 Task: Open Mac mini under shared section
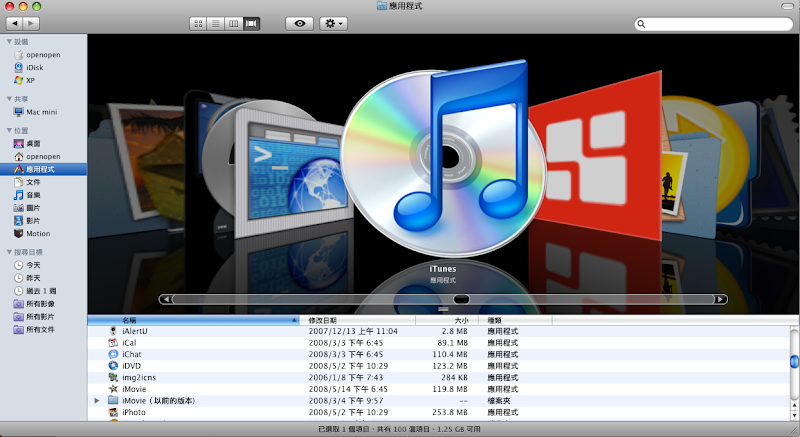pos(40,112)
